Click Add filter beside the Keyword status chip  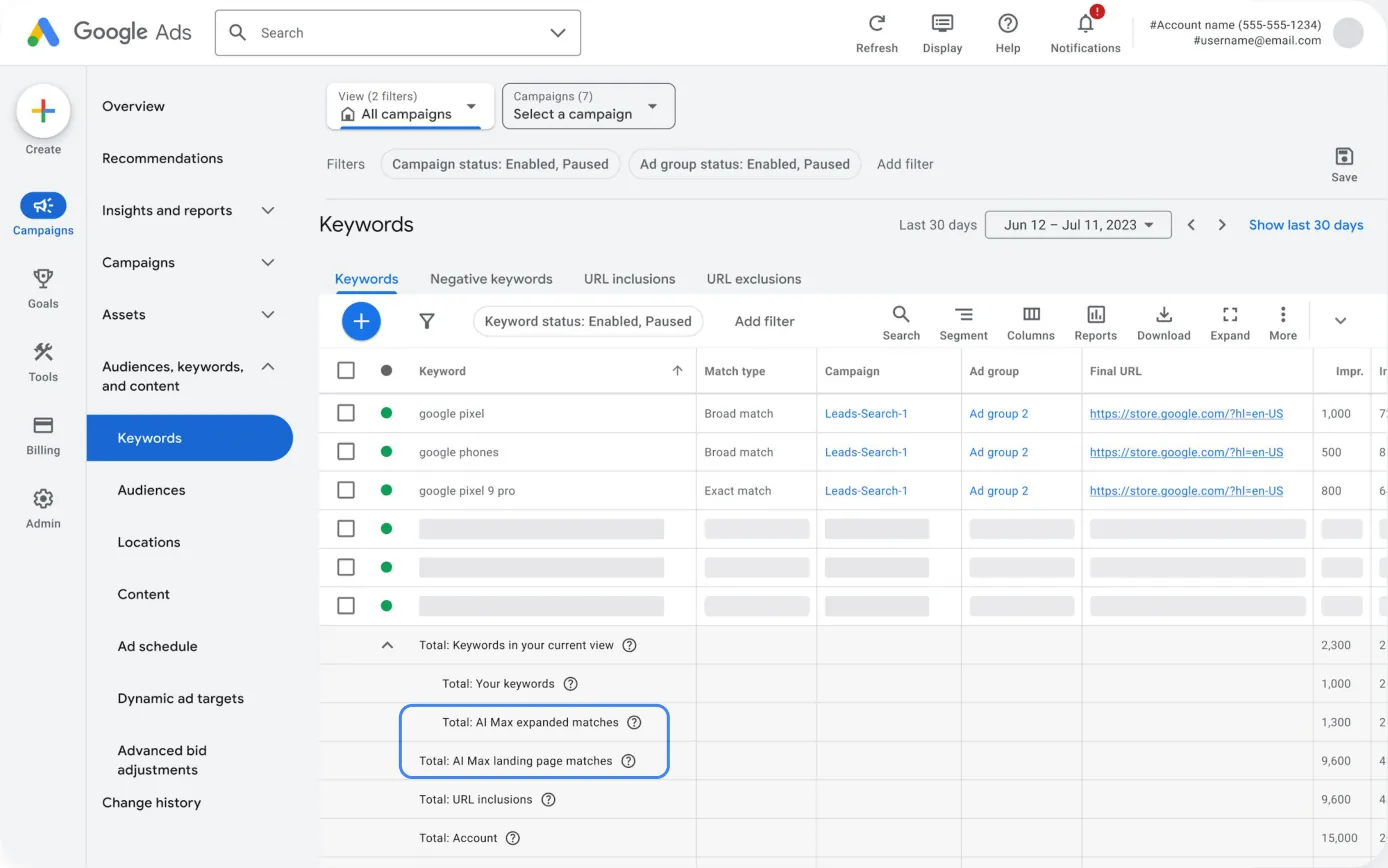coord(765,321)
